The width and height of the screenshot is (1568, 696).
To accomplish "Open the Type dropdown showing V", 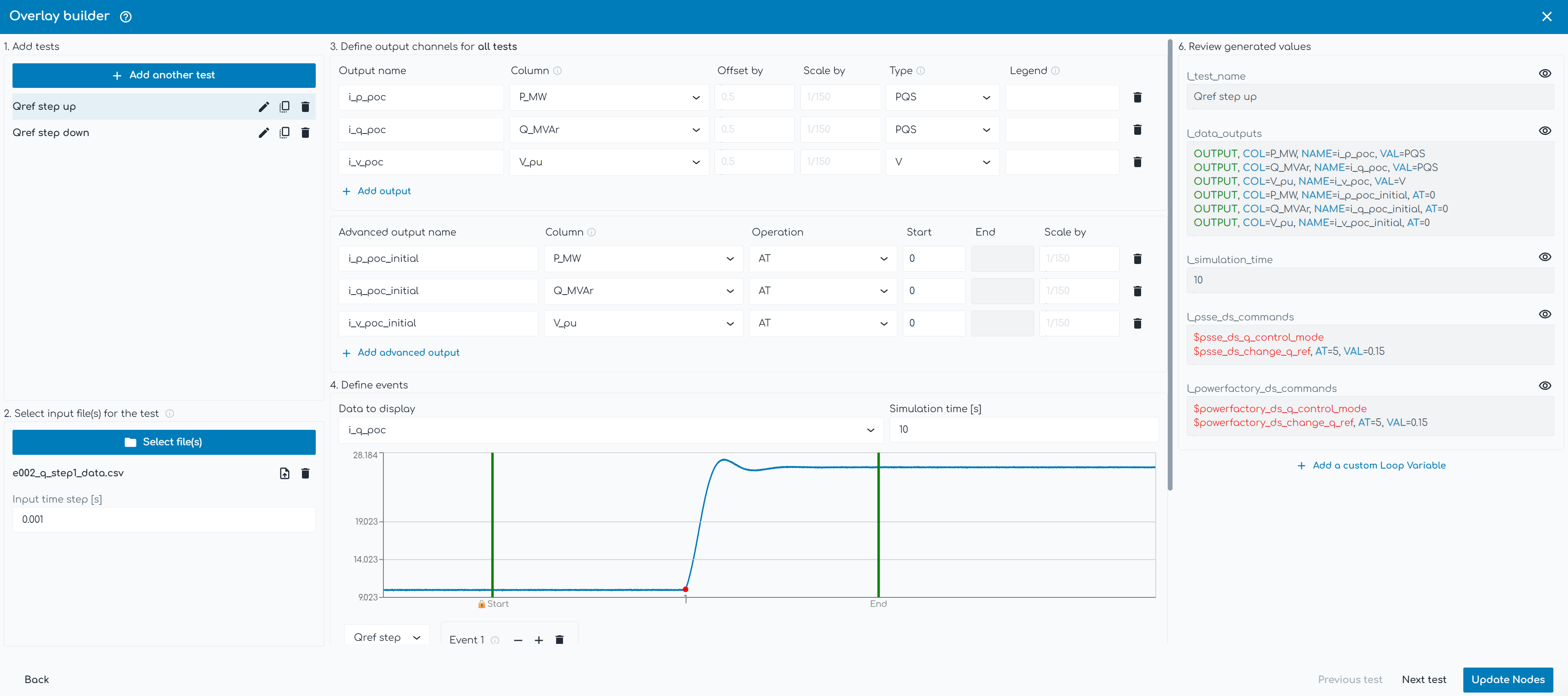I will click(942, 162).
